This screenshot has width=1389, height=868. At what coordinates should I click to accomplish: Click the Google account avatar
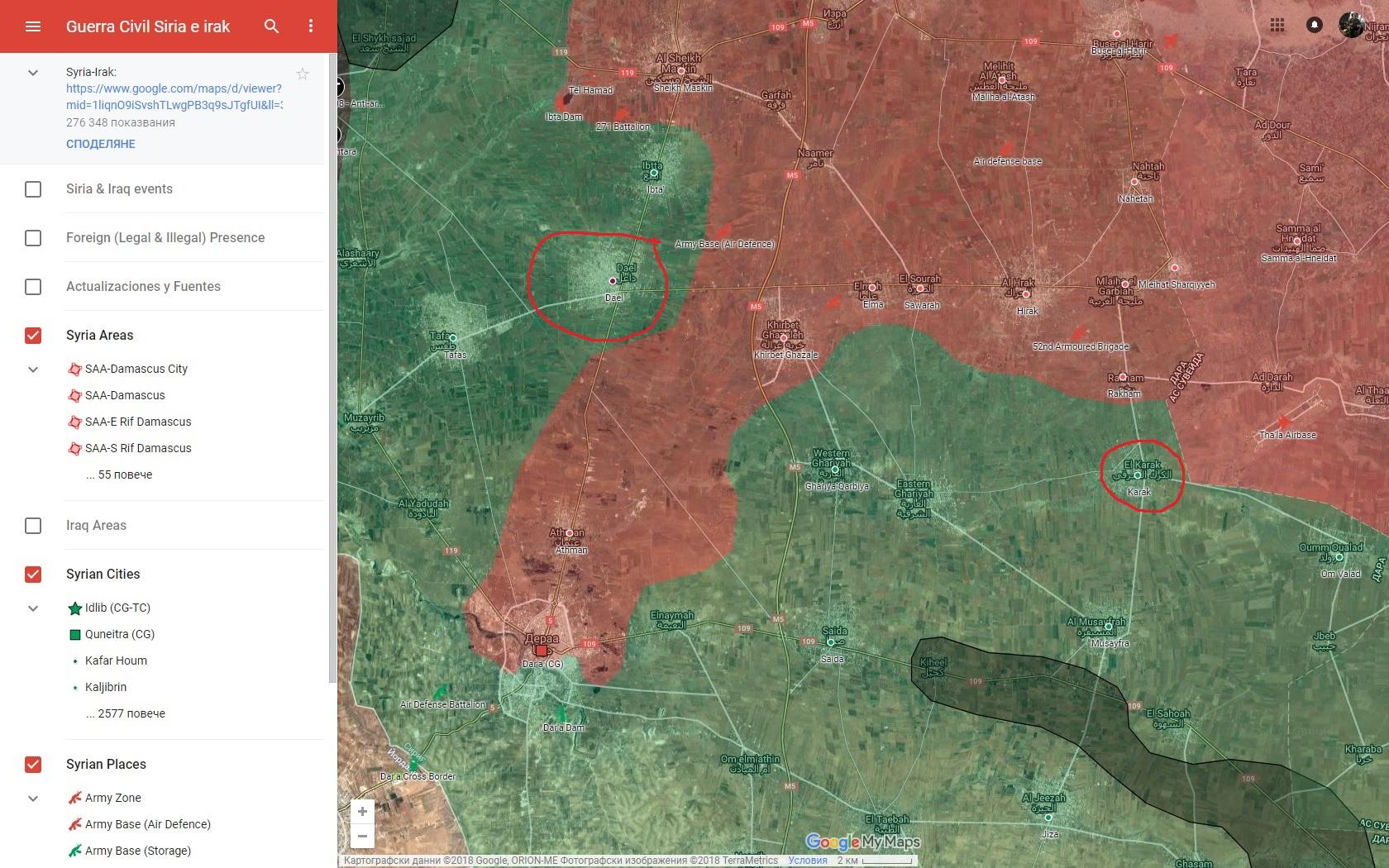click(x=1351, y=25)
